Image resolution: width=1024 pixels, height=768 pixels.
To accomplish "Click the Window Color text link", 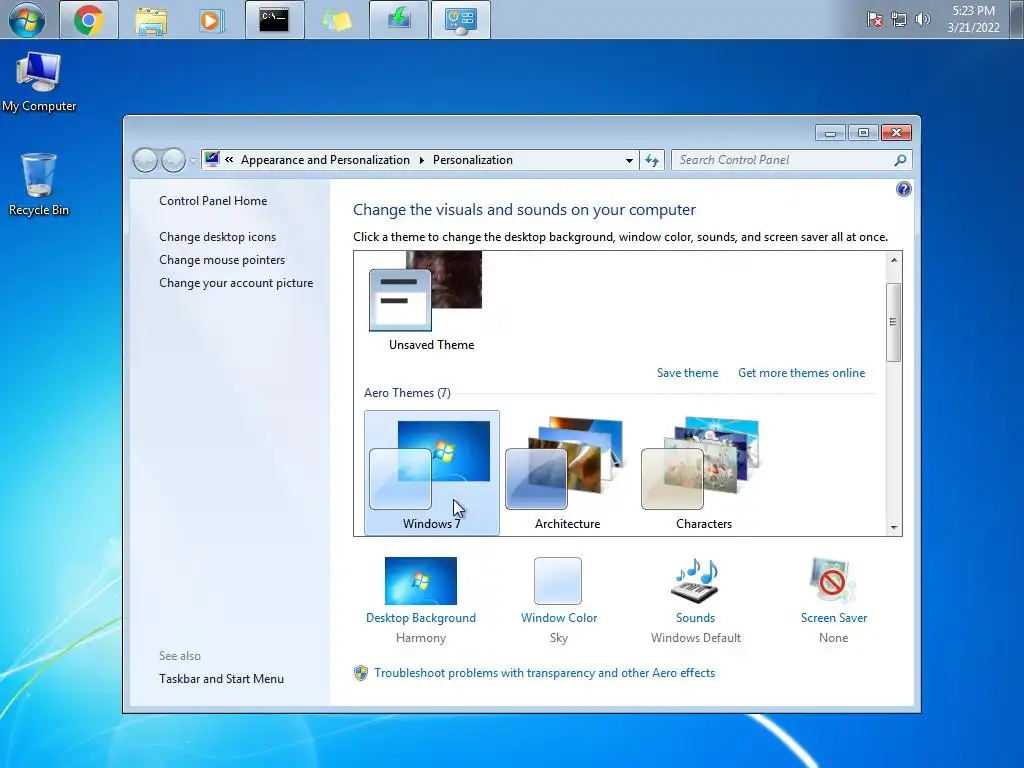I will point(559,618).
